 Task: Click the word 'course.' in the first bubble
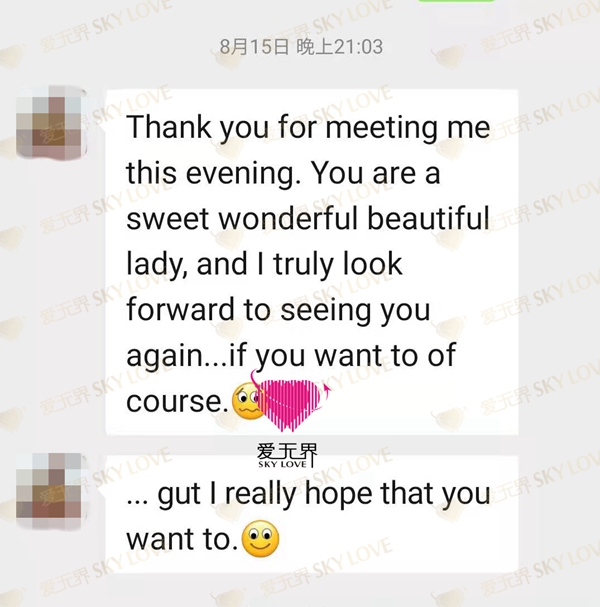(x=178, y=401)
